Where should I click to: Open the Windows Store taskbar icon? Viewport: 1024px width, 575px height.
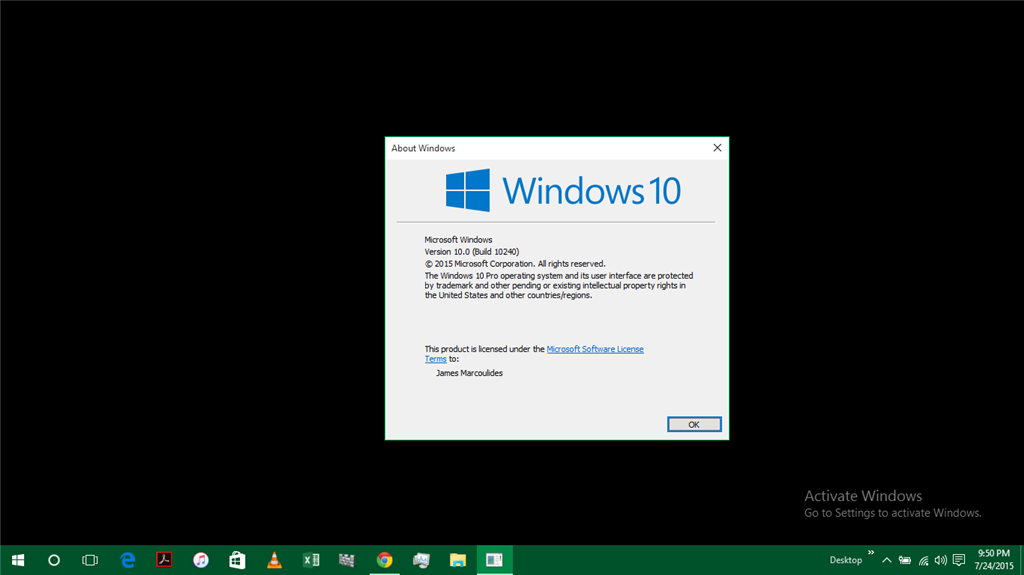pos(237,560)
